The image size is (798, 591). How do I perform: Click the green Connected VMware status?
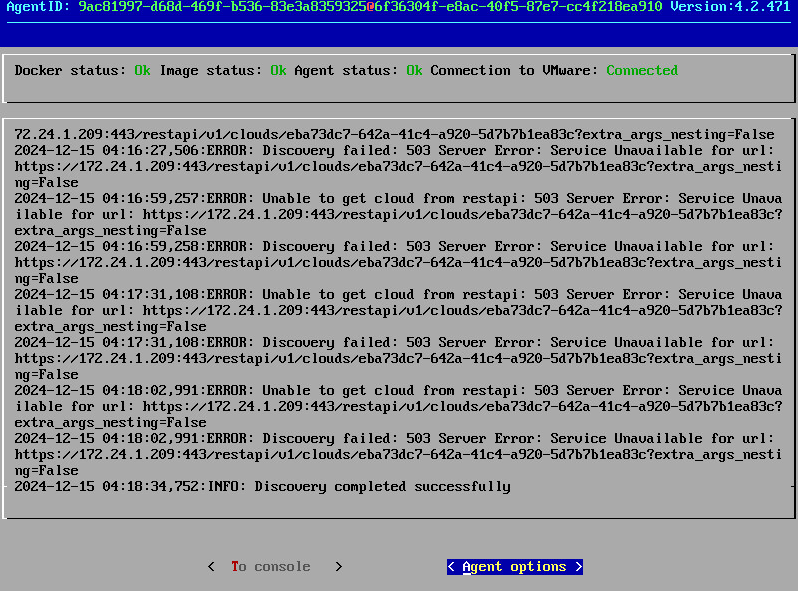(x=642, y=71)
